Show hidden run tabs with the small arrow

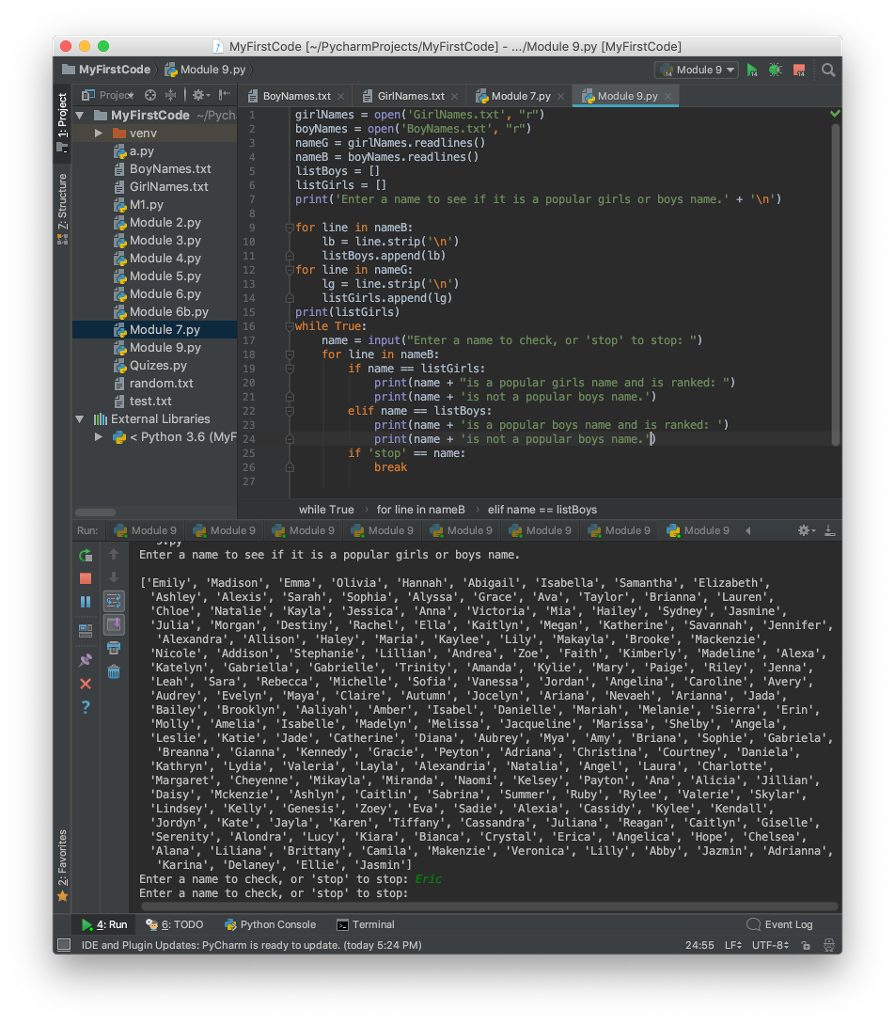(x=748, y=531)
